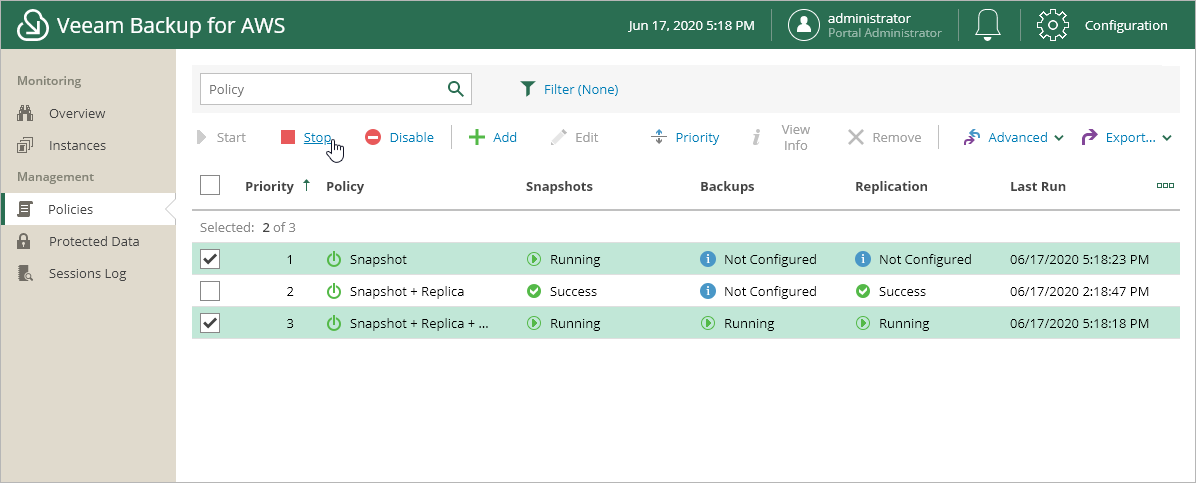This screenshot has height=483, width=1196.
Task: Click Priority column sort arrow
Action: [x=307, y=185]
